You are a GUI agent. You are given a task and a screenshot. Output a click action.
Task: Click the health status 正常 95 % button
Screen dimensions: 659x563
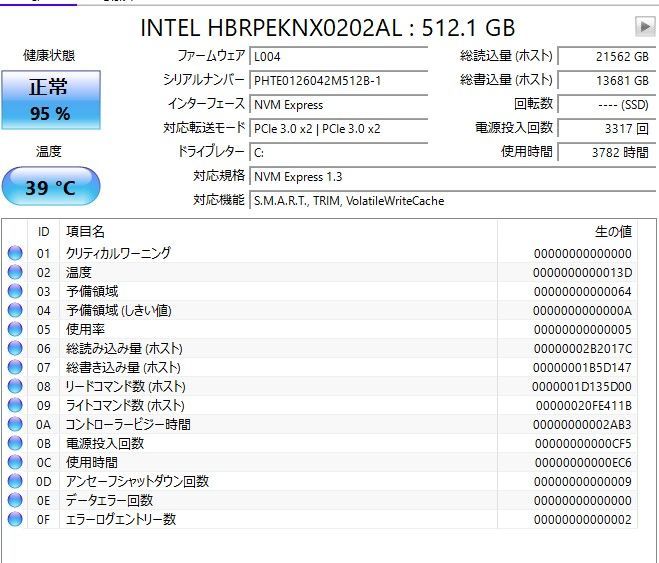click(51, 100)
